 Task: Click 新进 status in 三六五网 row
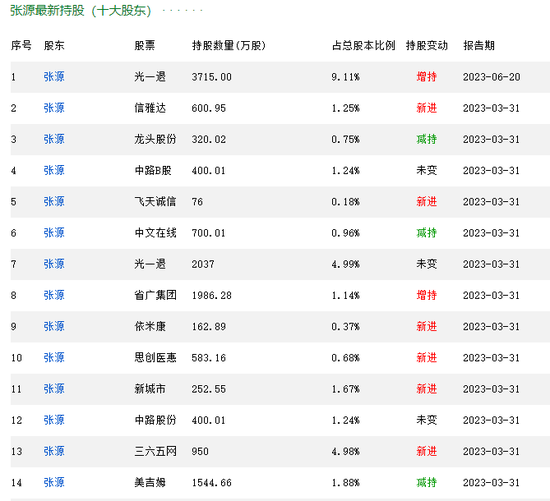427,452
